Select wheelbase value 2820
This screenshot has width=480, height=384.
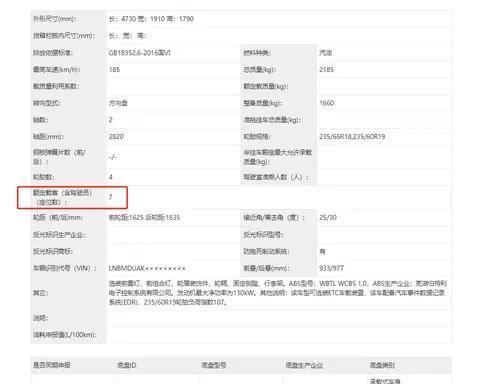(x=116, y=136)
